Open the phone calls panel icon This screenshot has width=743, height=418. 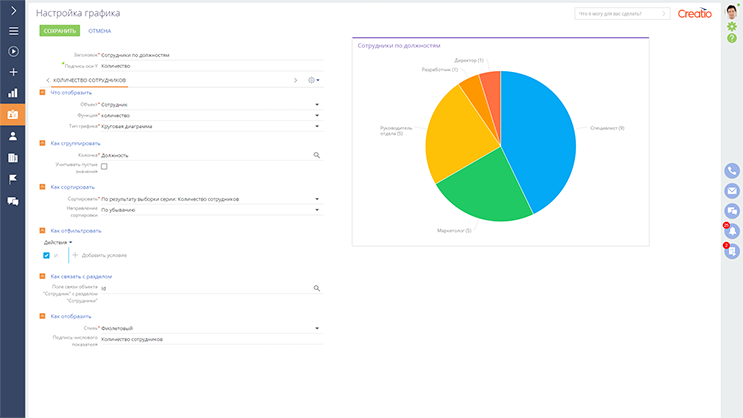click(731, 171)
